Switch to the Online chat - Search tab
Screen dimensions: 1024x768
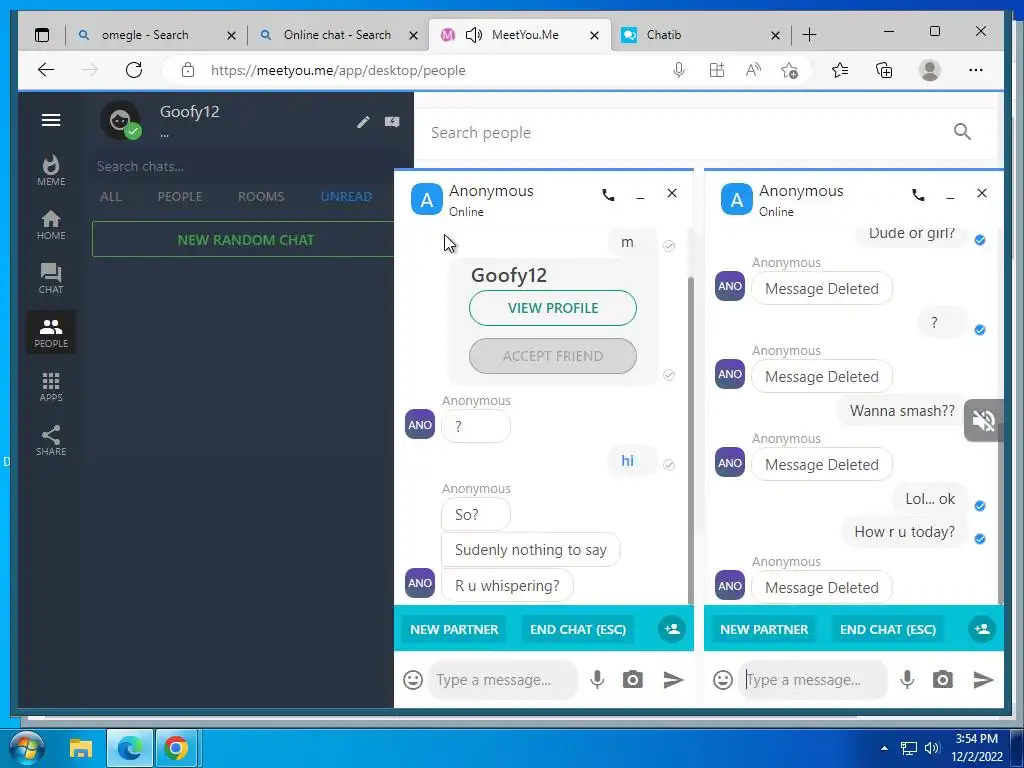point(338,35)
